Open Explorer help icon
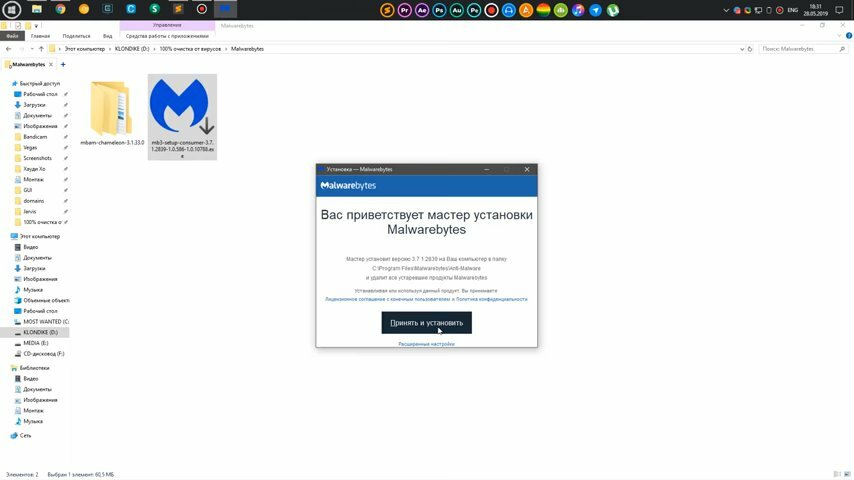The image size is (854, 480). pyautogui.click(x=849, y=36)
